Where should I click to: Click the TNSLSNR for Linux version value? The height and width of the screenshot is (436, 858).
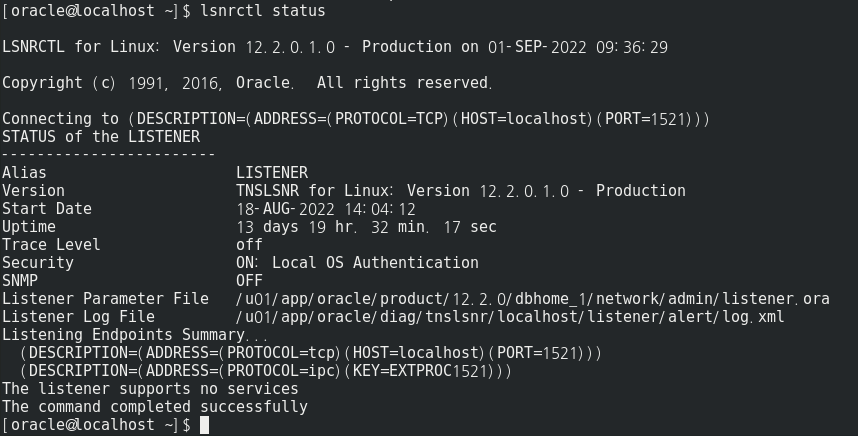[x=461, y=191]
